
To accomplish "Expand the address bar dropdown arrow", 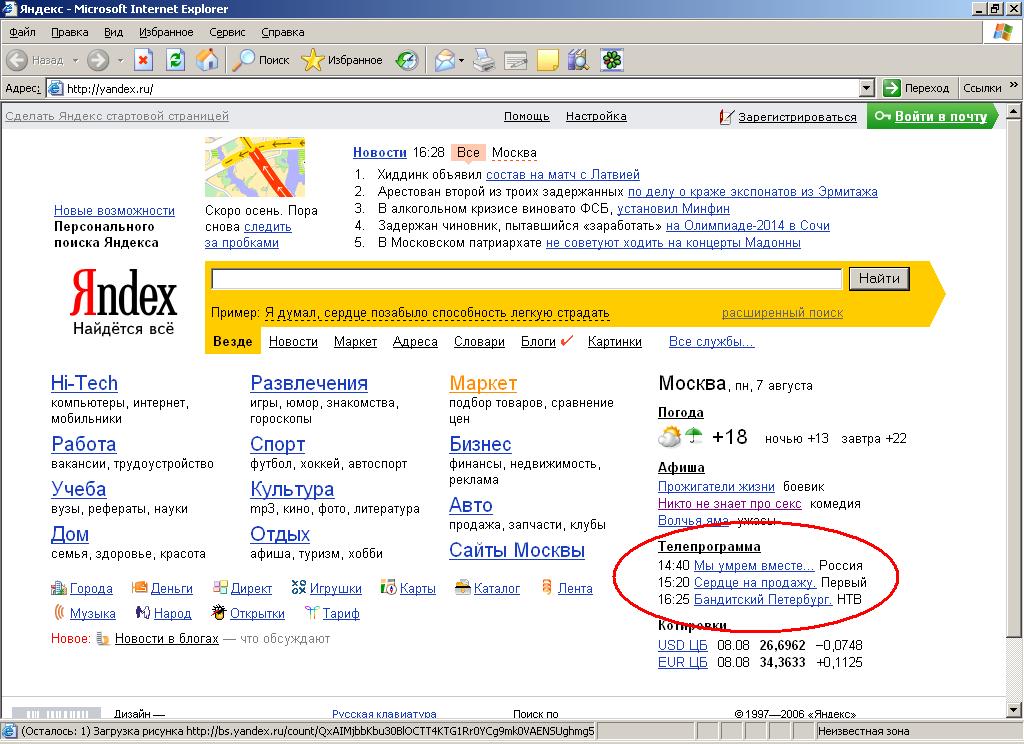I will tap(867, 88).
